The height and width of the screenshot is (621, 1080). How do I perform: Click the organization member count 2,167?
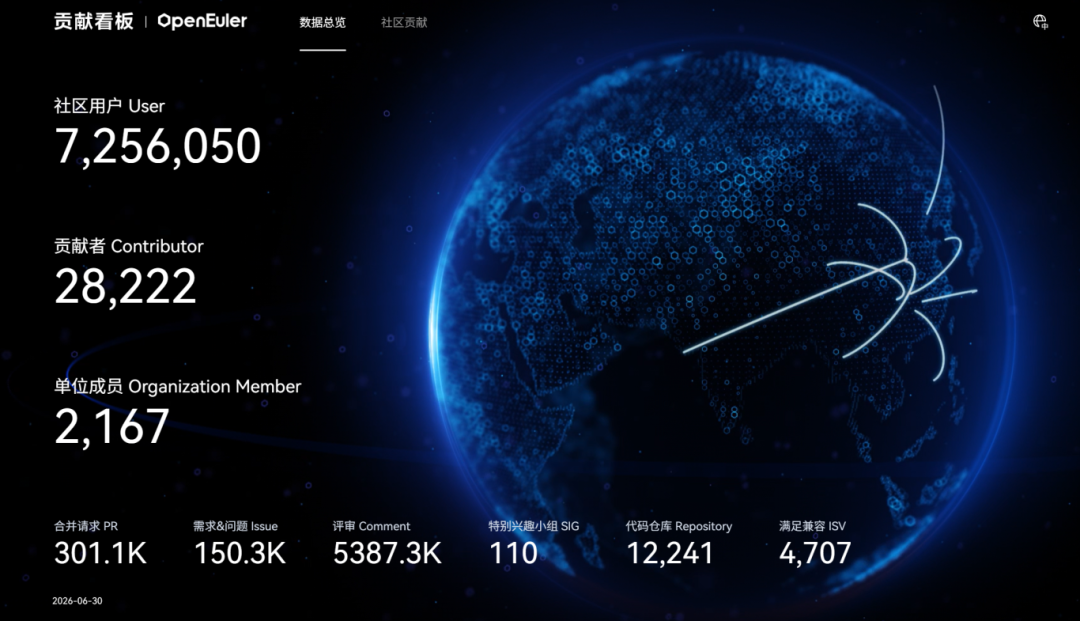pyautogui.click(x=112, y=427)
